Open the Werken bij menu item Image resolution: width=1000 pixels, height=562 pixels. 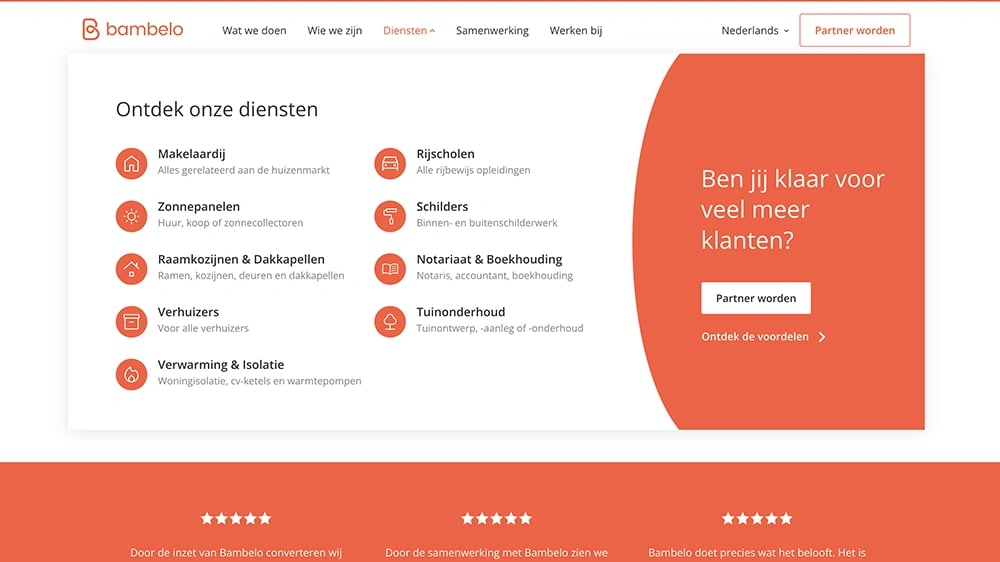[x=575, y=30]
